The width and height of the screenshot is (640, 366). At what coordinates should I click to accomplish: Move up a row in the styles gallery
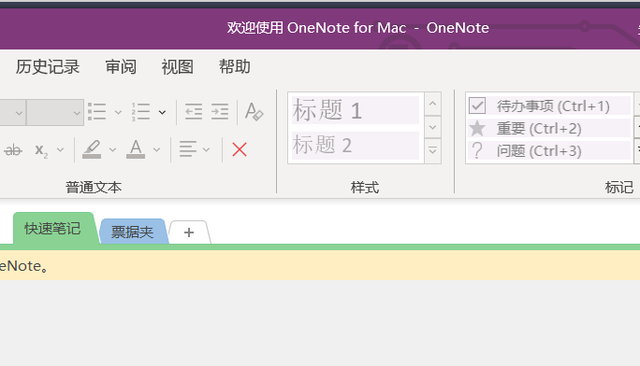pos(433,104)
